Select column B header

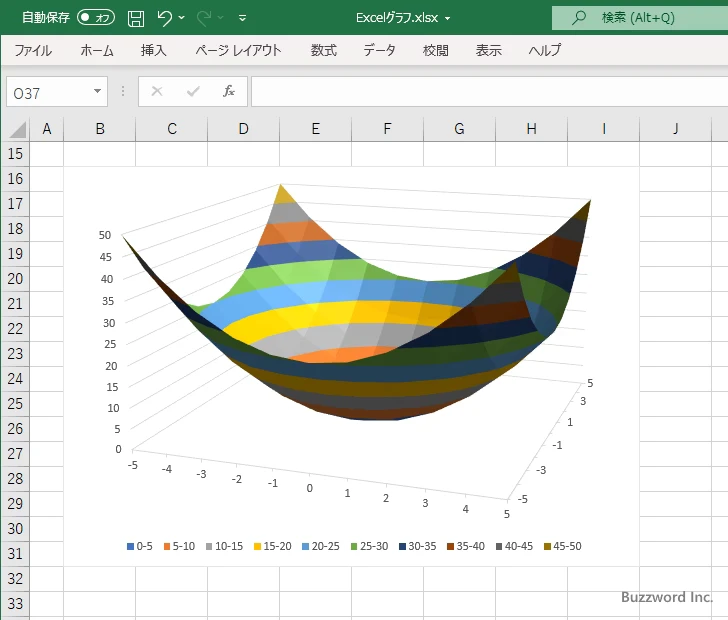pyautogui.click(x=100, y=129)
